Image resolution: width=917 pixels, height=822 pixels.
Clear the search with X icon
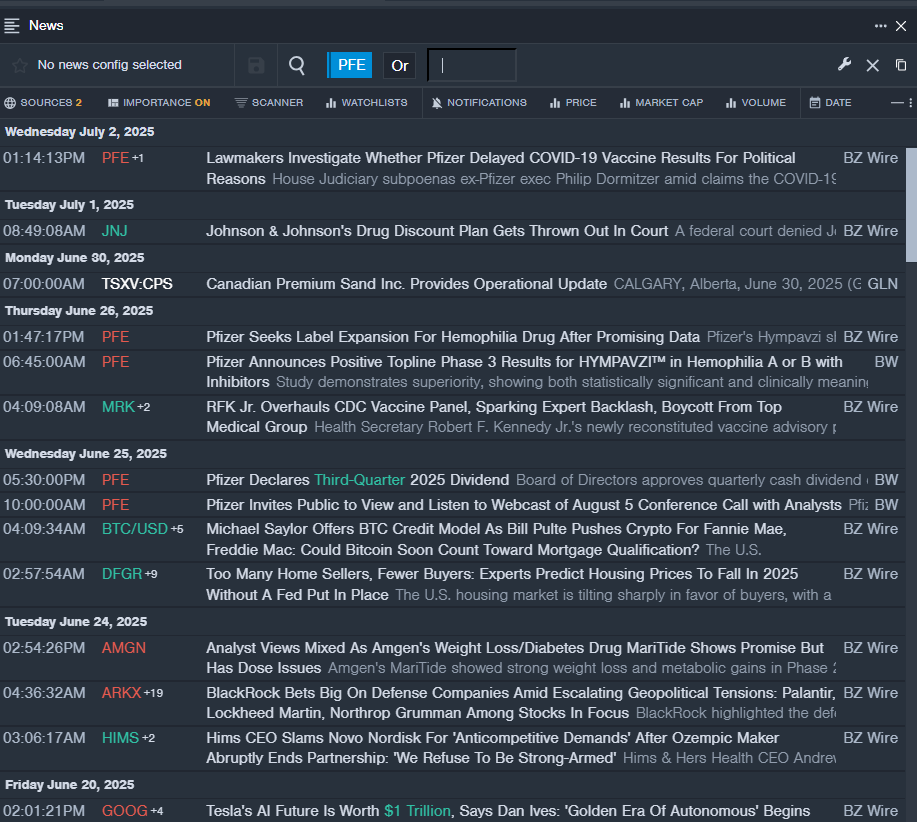pos(873,65)
